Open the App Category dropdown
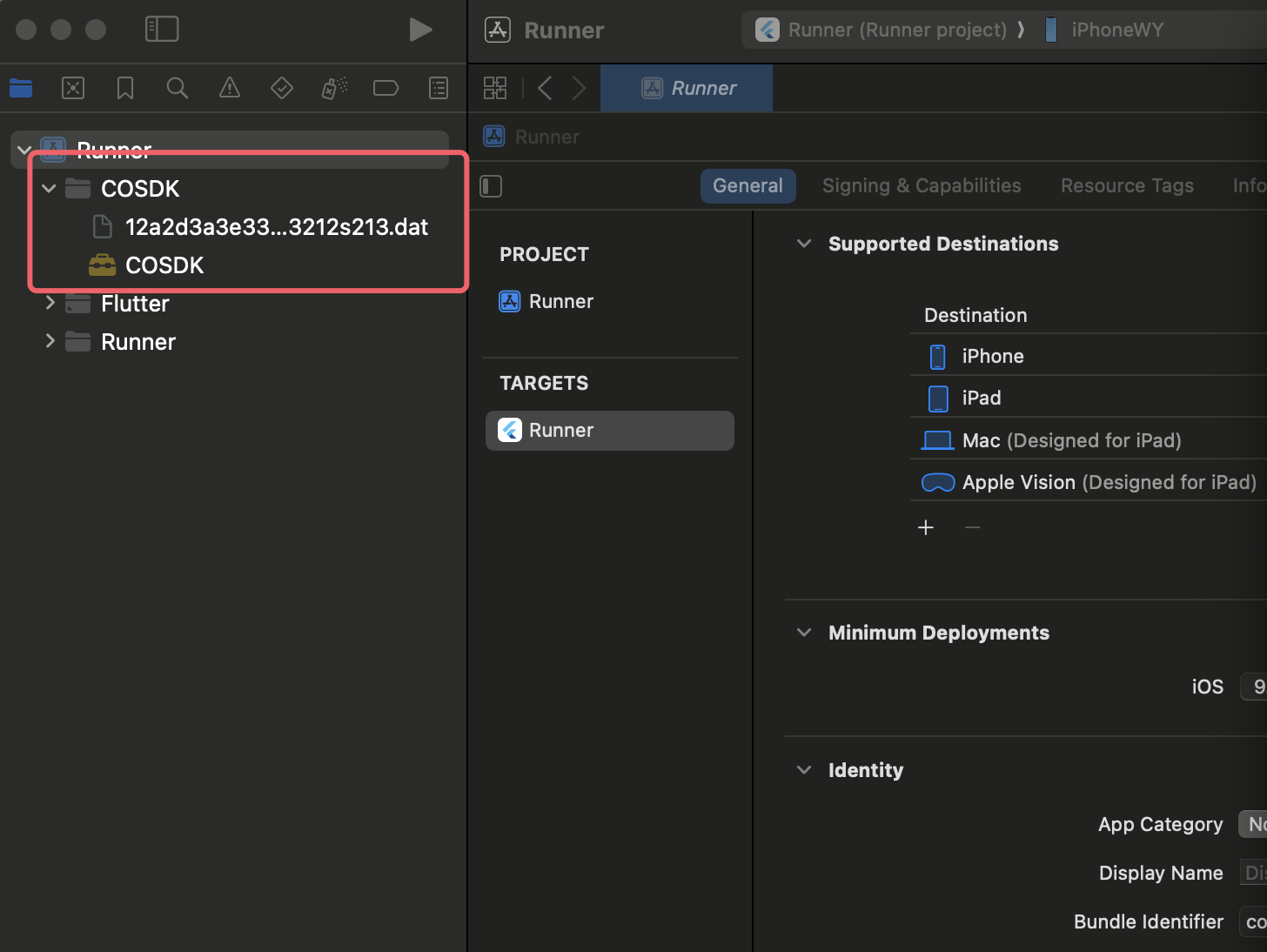The height and width of the screenshot is (952, 1267). (x=1253, y=824)
